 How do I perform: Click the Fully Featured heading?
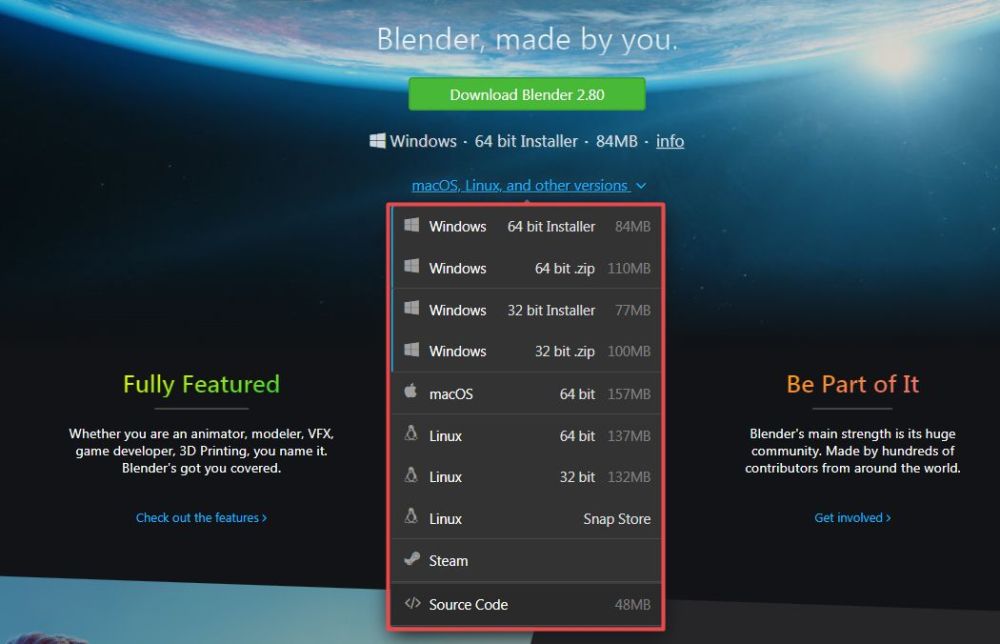point(201,384)
